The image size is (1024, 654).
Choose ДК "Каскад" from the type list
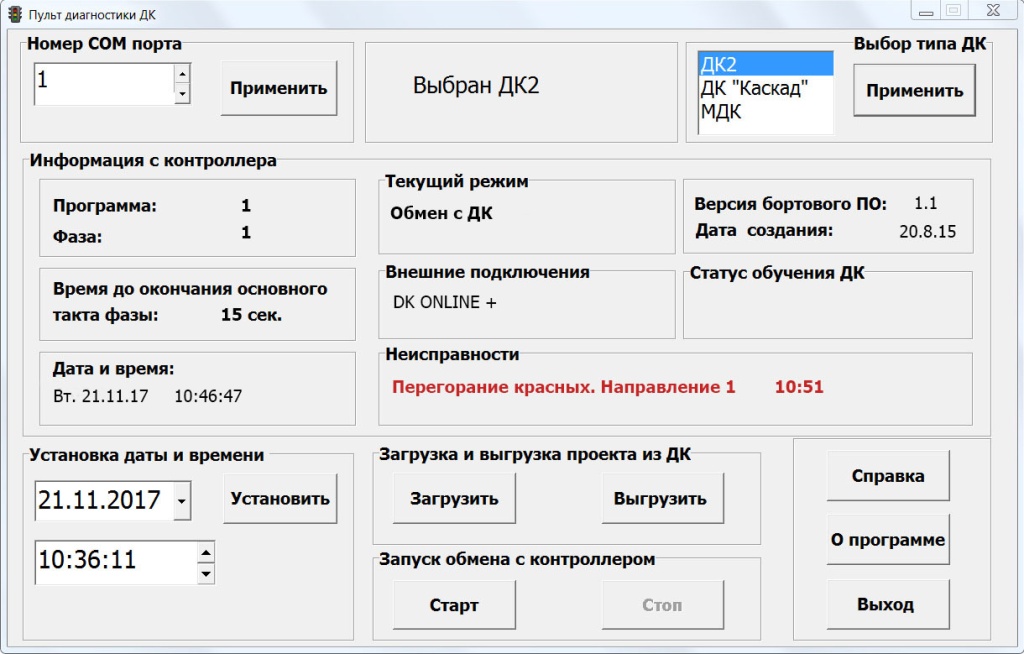765,88
